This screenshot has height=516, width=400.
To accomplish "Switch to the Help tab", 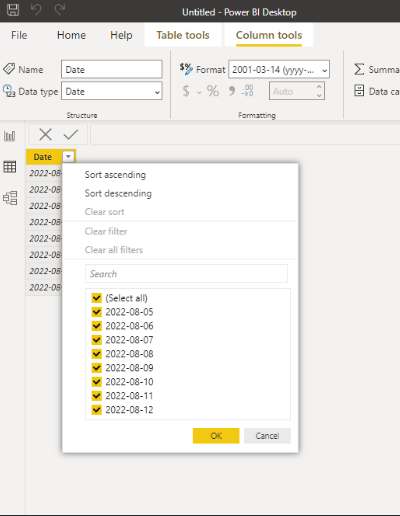I will tap(121, 35).
